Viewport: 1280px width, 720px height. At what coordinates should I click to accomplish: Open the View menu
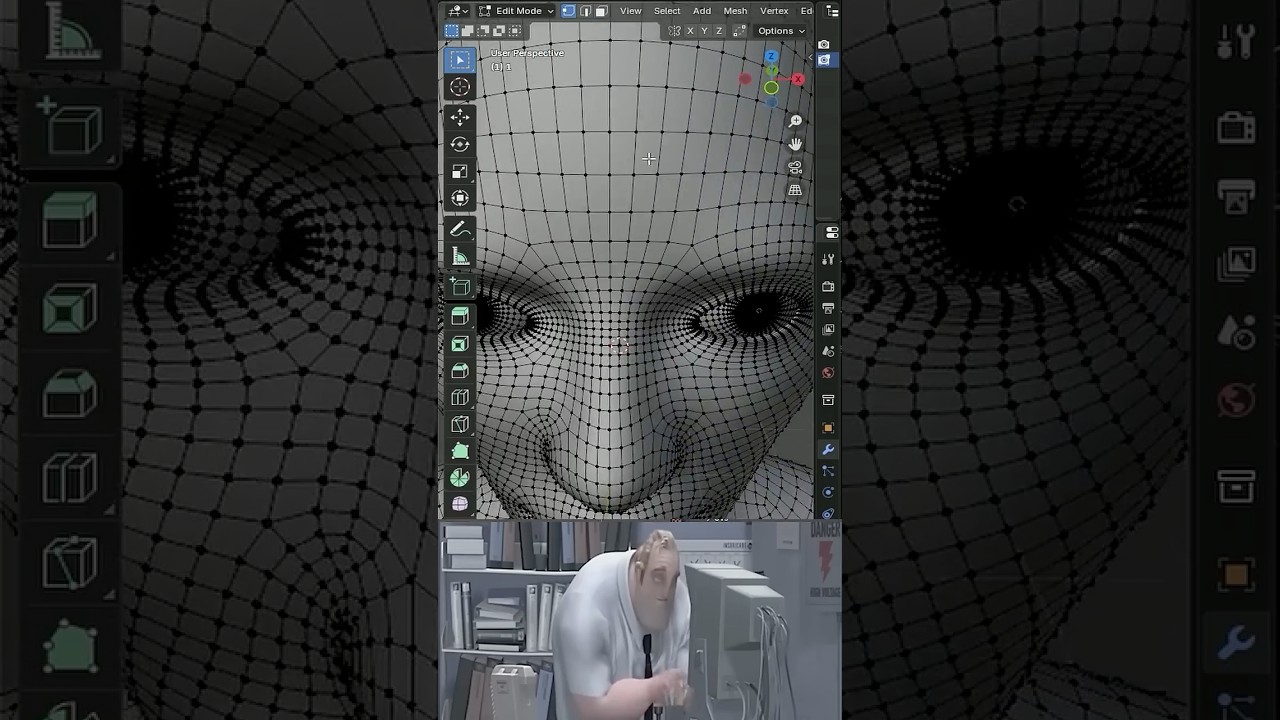pyautogui.click(x=630, y=11)
